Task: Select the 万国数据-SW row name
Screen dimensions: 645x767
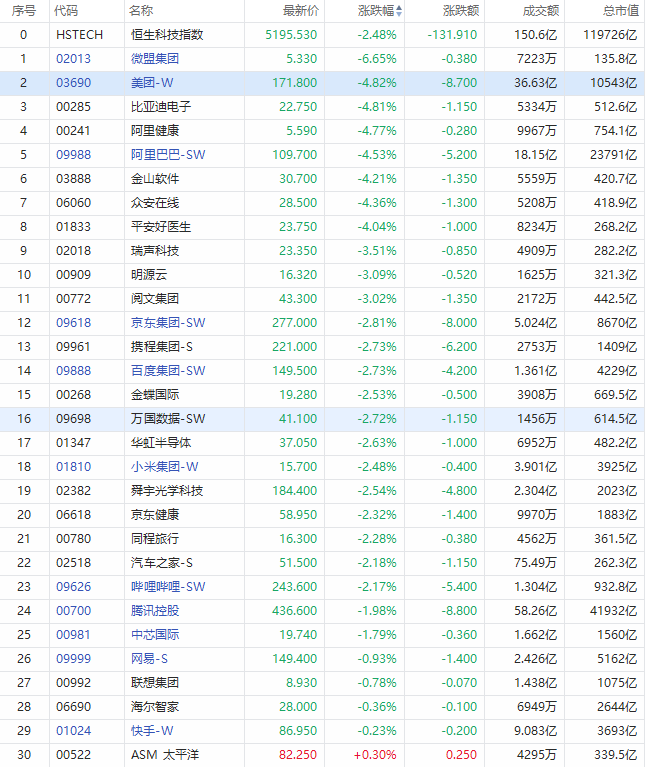Action: click(168, 418)
